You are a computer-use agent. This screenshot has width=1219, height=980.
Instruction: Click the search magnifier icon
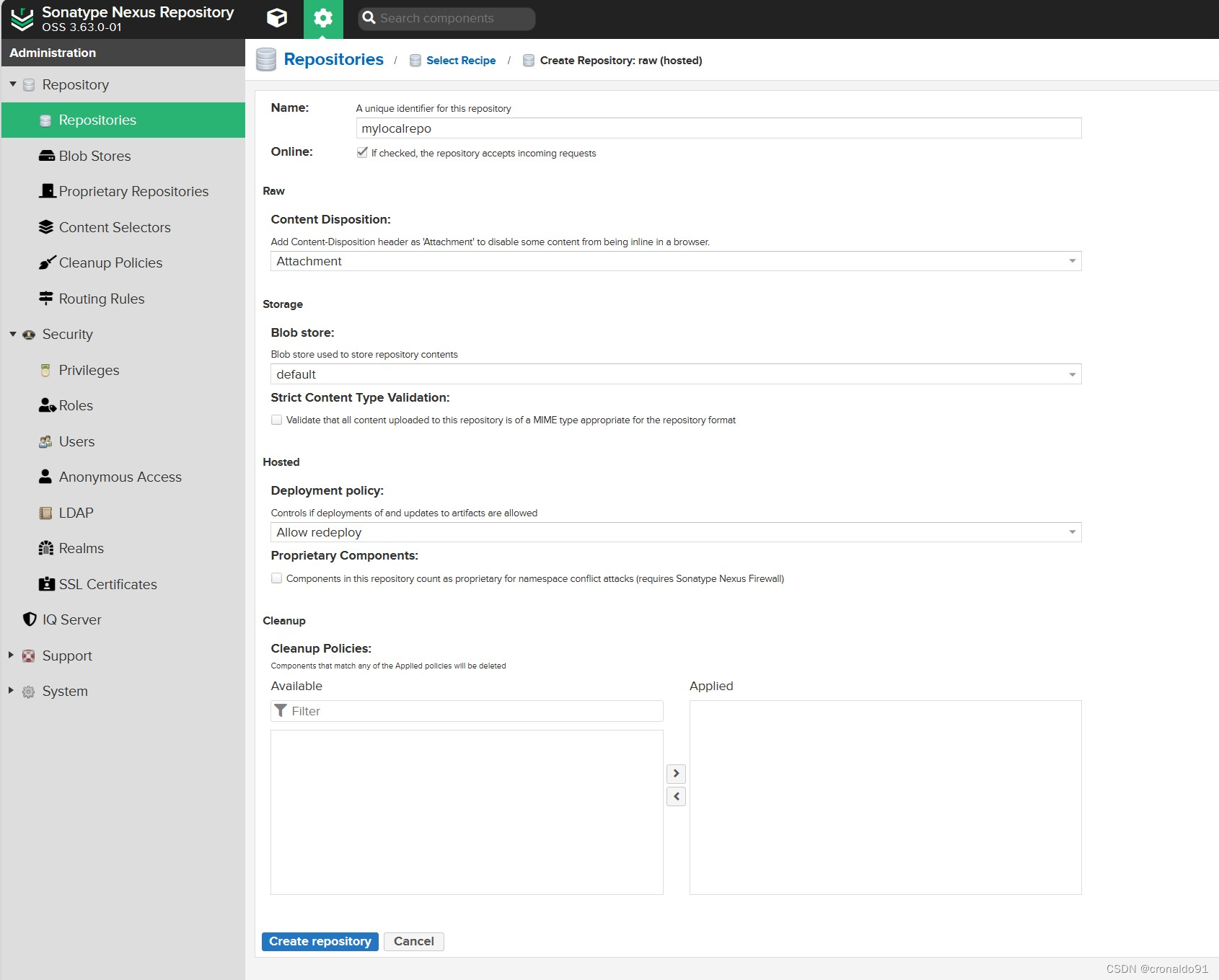[x=369, y=18]
